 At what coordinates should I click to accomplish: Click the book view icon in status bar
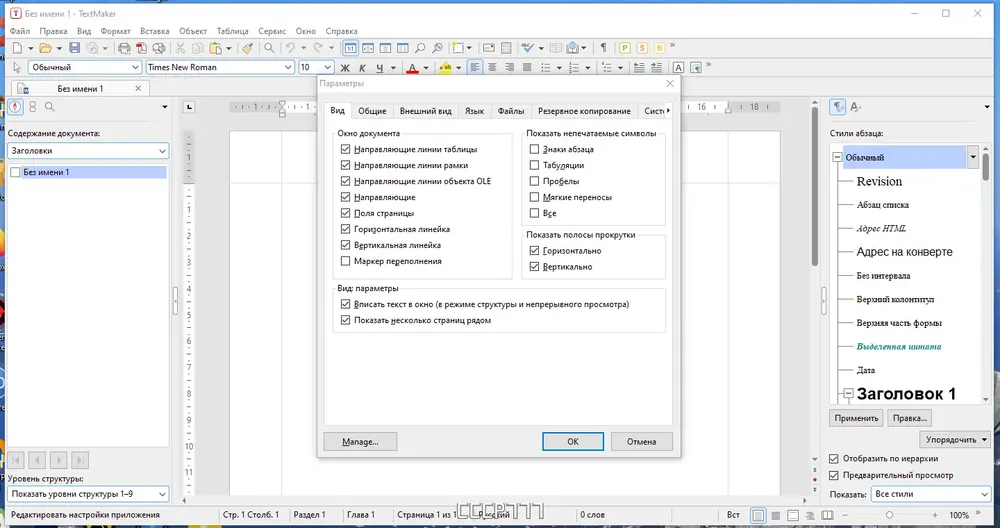(x=827, y=515)
